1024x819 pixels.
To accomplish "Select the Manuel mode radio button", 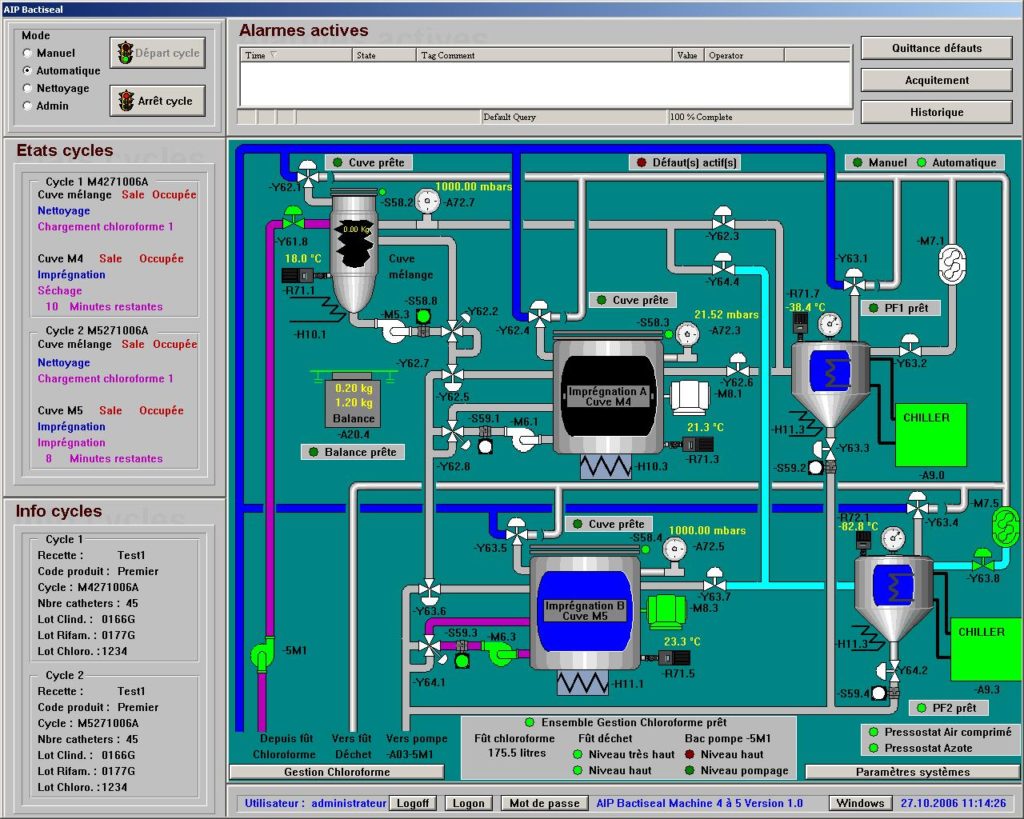I will pyautogui.click(x=26, y=54).
